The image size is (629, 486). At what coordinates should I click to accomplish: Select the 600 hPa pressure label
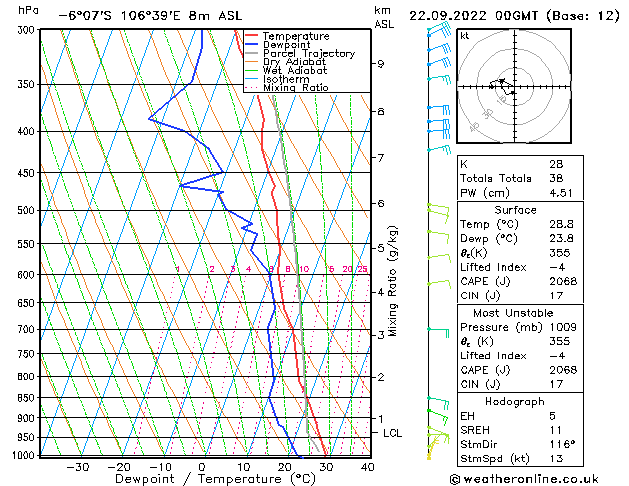28,275
